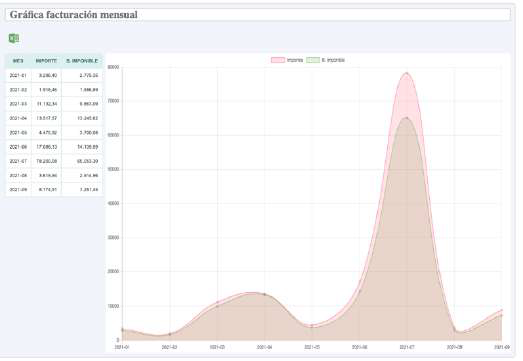Select the 2021-08 month cell in table

tap(18, 175)
